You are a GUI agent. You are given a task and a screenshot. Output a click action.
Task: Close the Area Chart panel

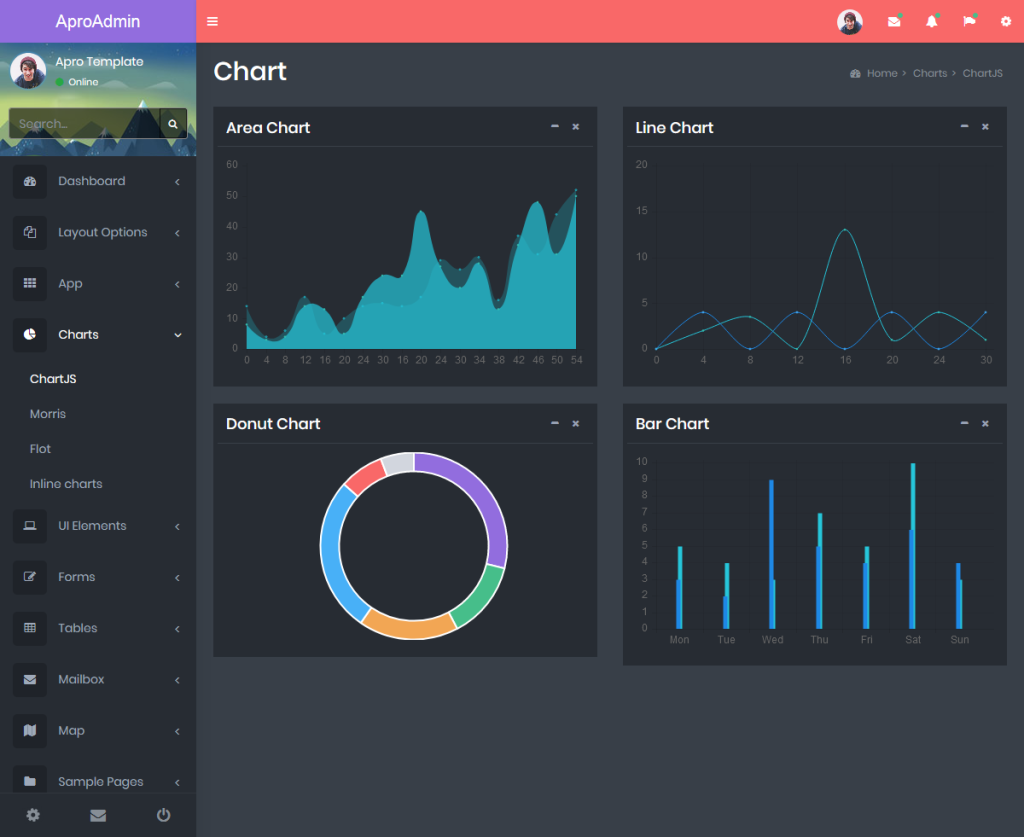tap(575, 127)
